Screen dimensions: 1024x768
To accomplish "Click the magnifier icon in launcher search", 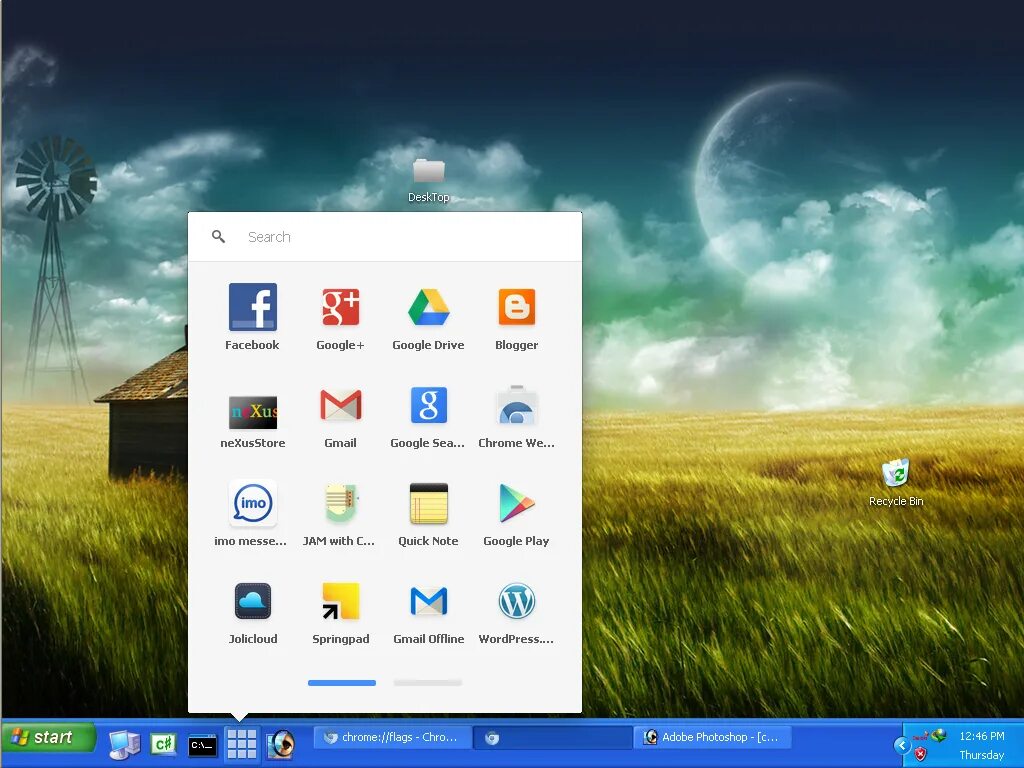I will [219, 236].
